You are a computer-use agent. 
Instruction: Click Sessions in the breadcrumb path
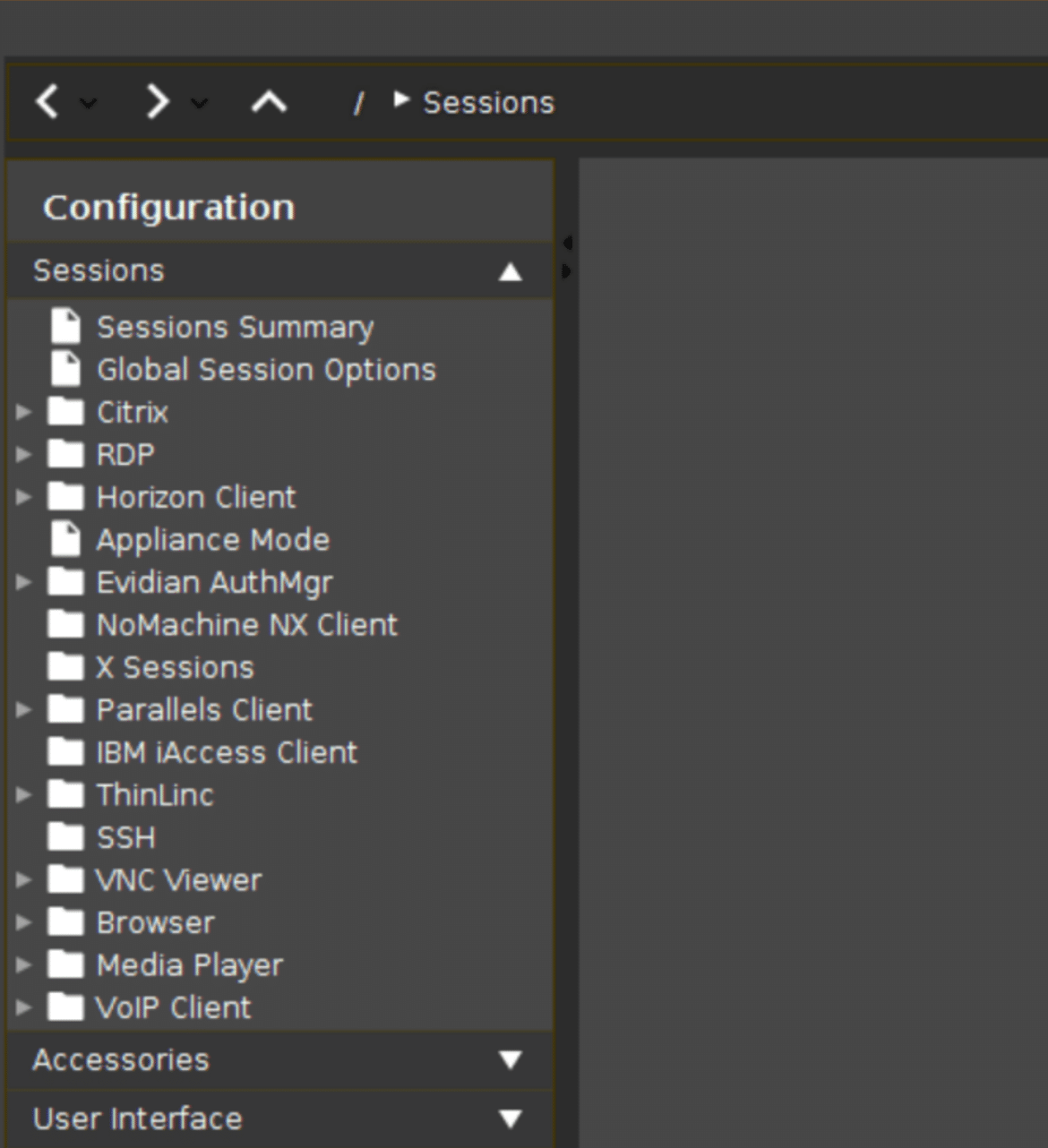click(x=488, y=103)
